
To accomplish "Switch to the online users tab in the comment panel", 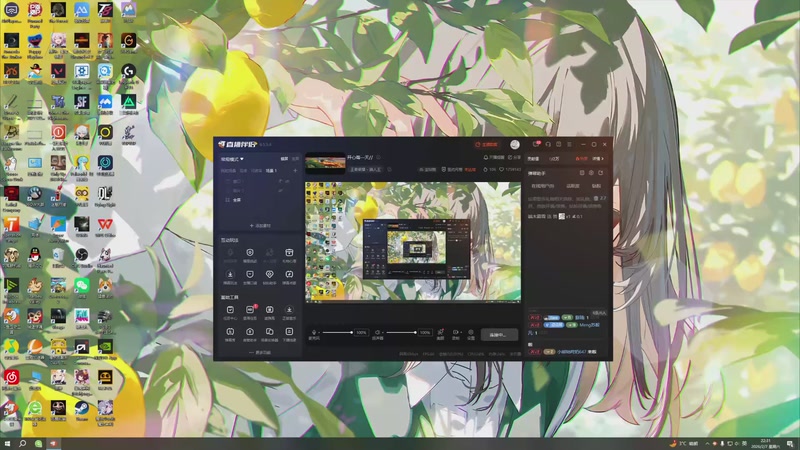I will pos(542,186).
